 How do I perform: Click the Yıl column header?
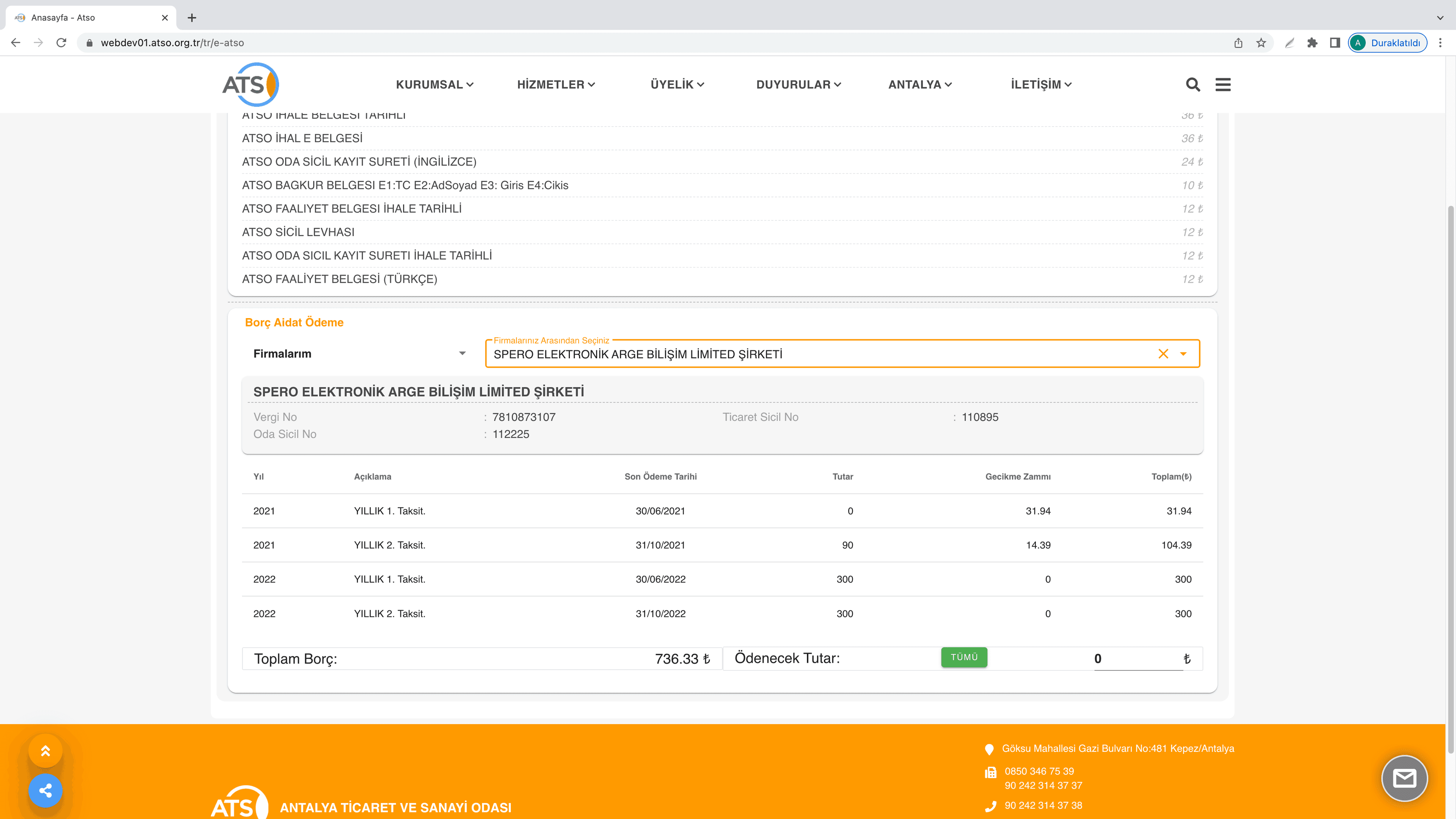coord(258,477)
